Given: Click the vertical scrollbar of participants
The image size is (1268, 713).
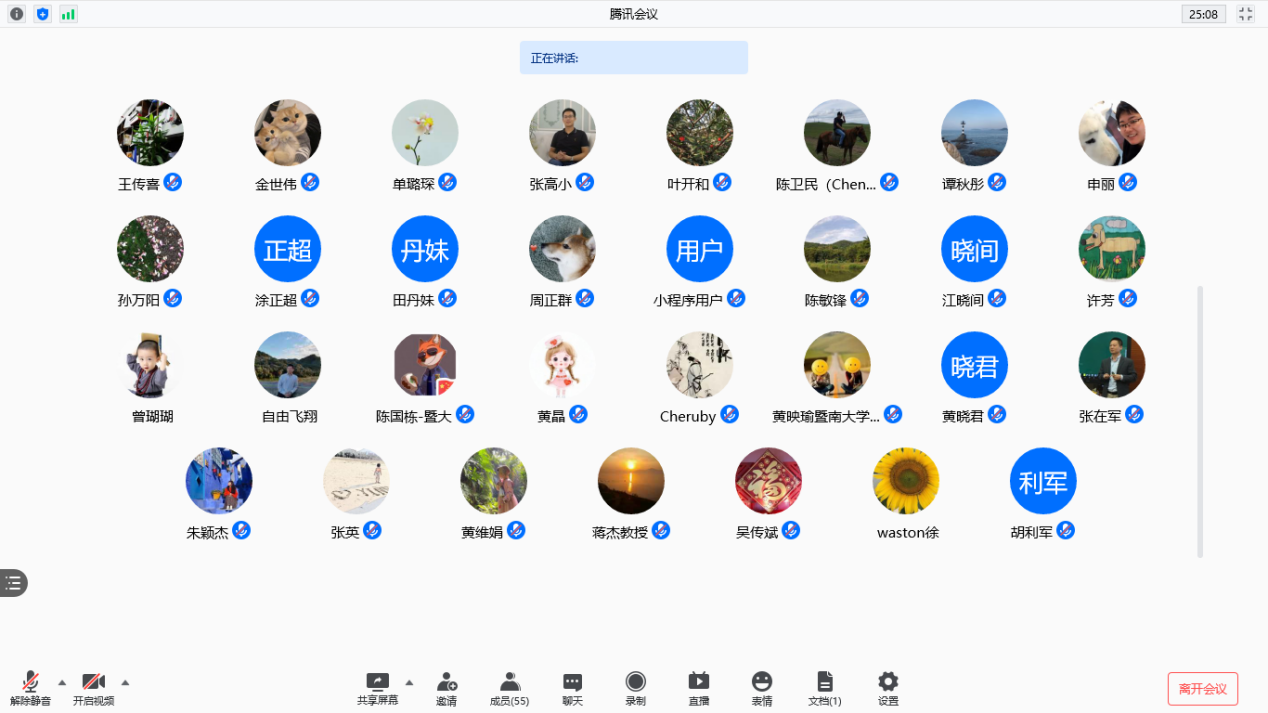Looking at the screenshot, I should click(x=1200, y=420).
